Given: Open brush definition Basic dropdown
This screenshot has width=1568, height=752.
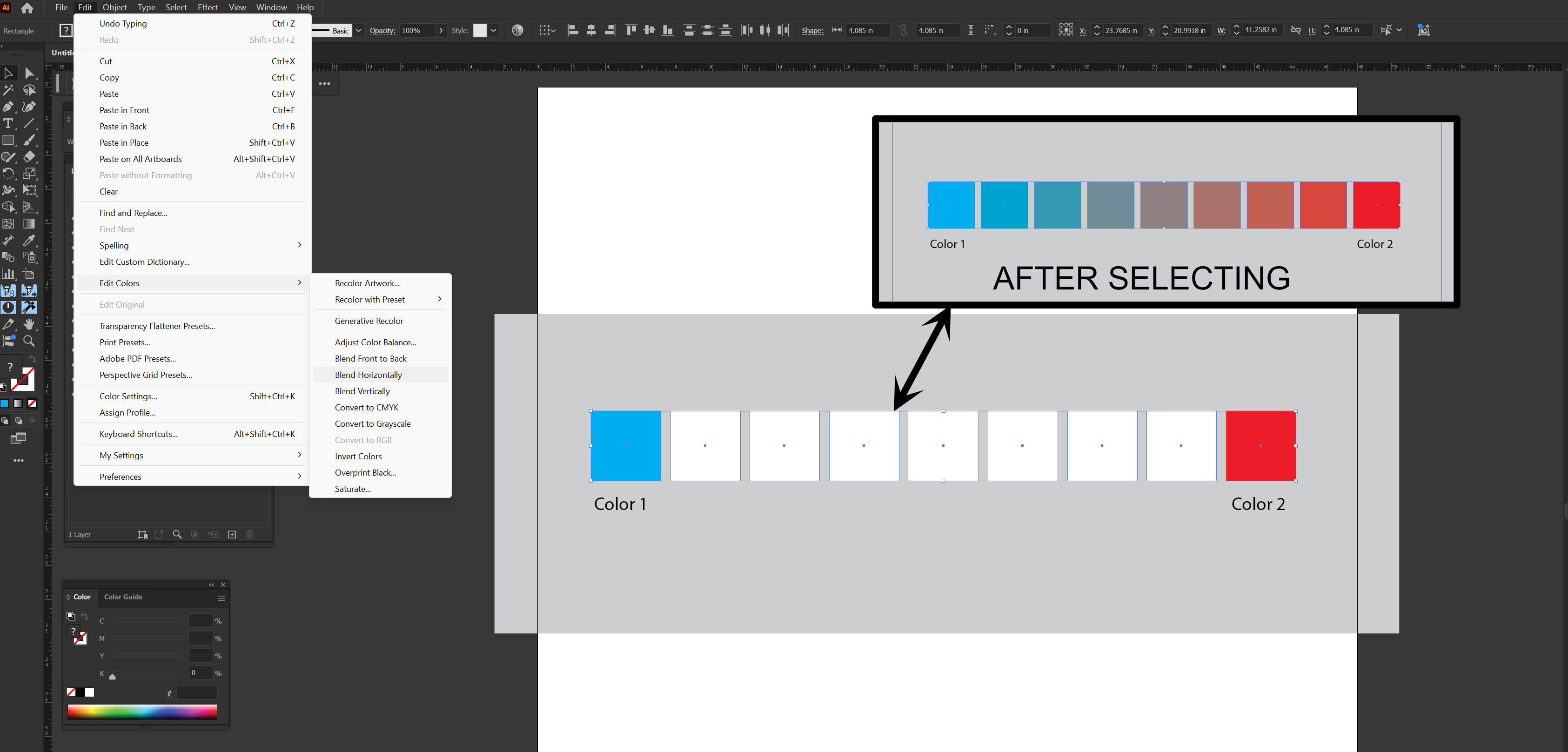Looking at the screenshot, I should pyautogui.click(x=359, y=30).
